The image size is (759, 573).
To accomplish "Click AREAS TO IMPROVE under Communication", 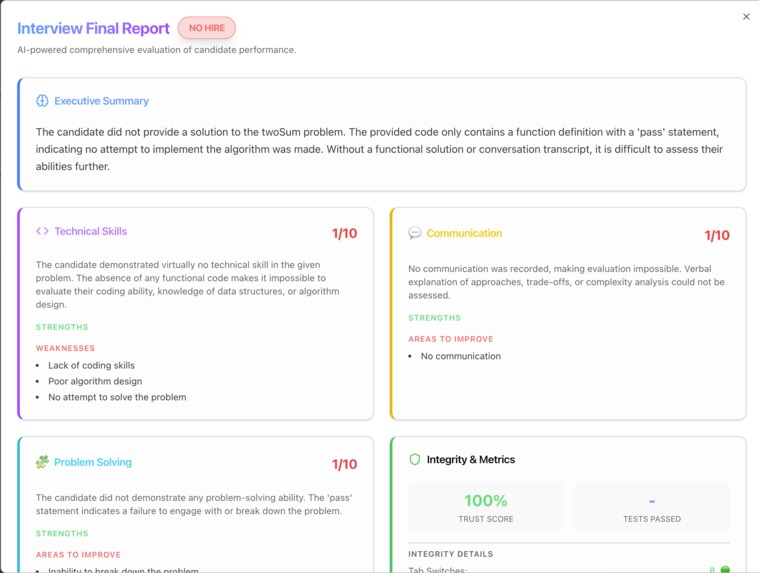I will pyautogui.click(x=451, y=339).
